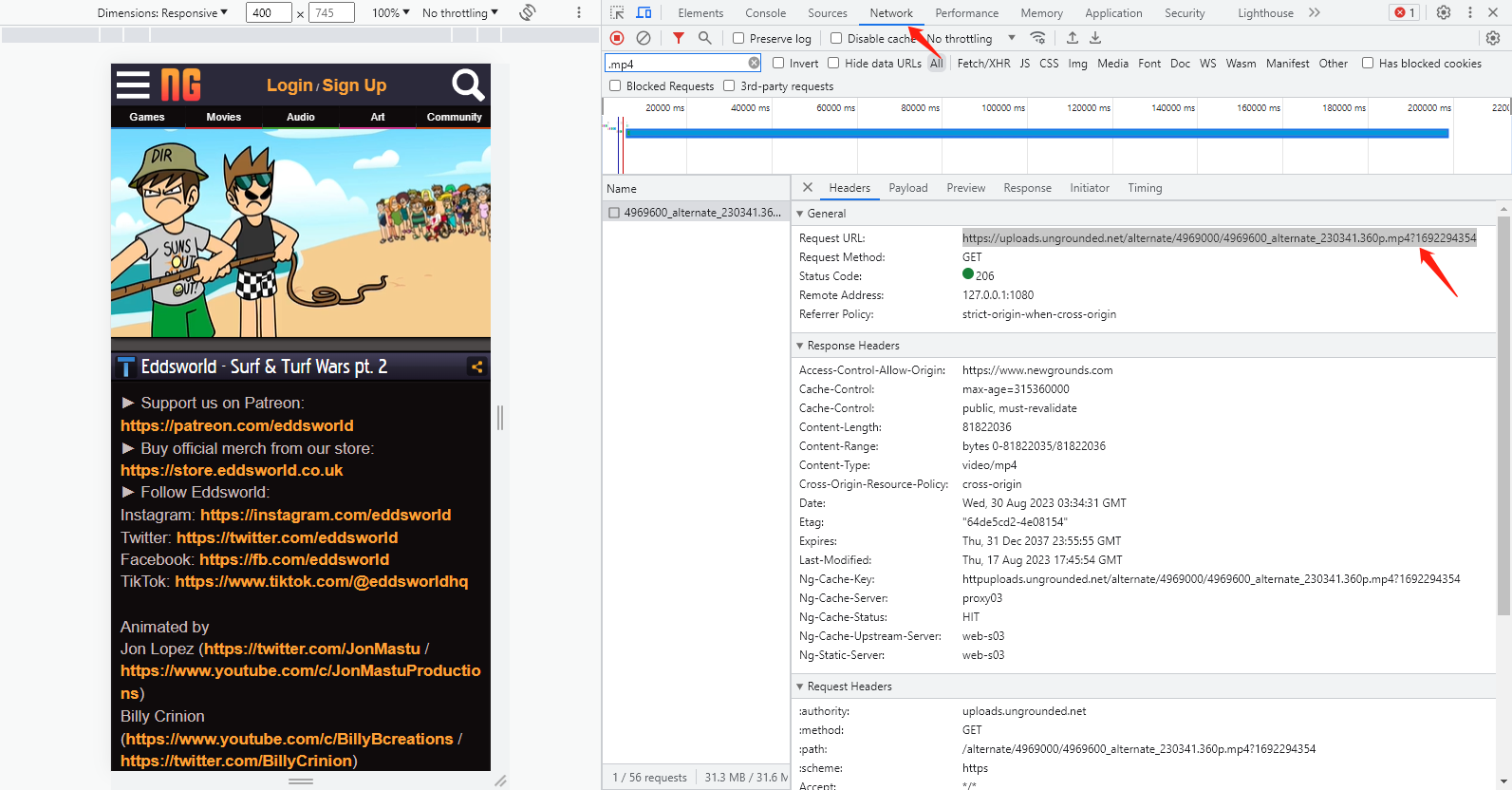
Task: Open the Sources tab
Action: click(828, 12)
